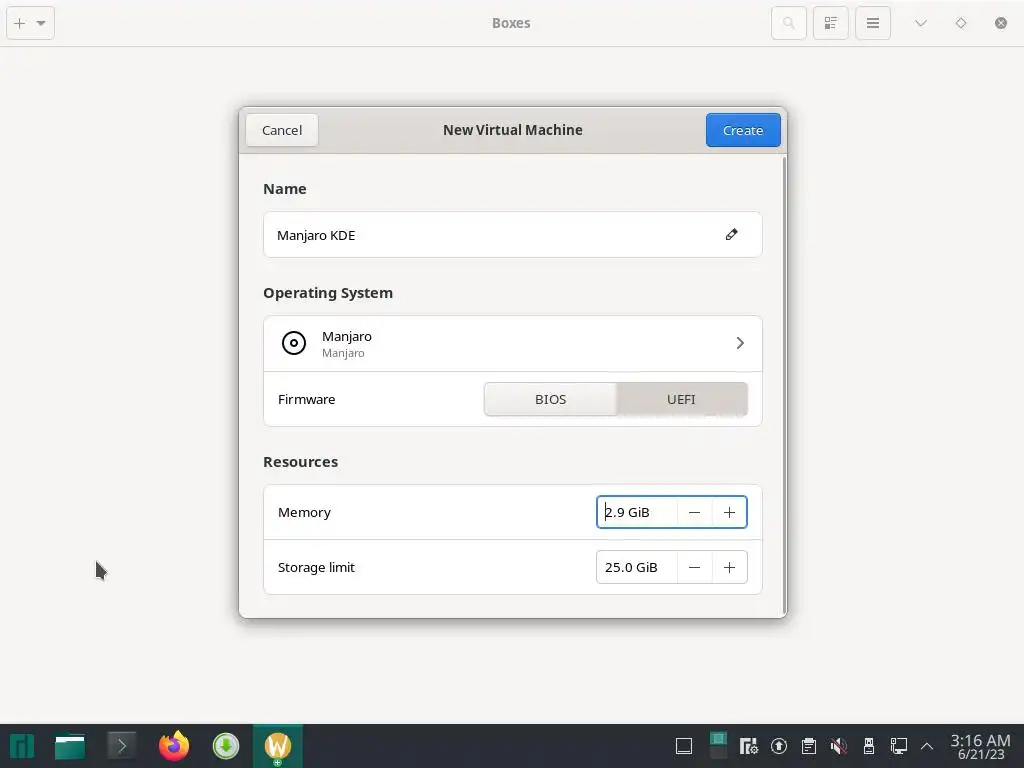The height and width of the screenshot is (768, 1024).
Task: Click the network connection tray icon
Action: tap(899, 746)
